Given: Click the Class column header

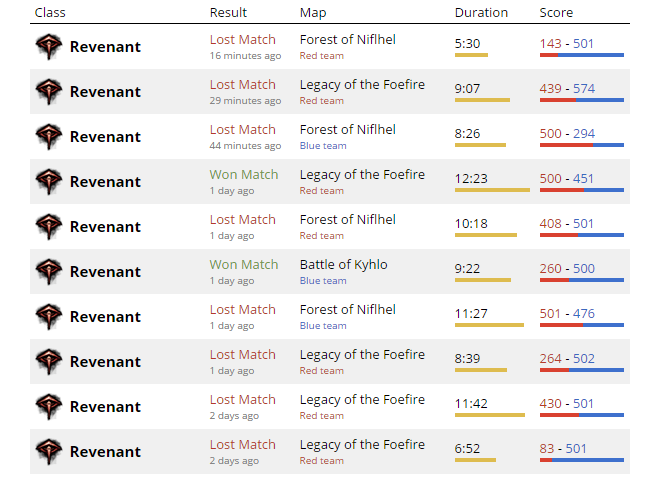Looking at the screenshot, I should [50, 13].
